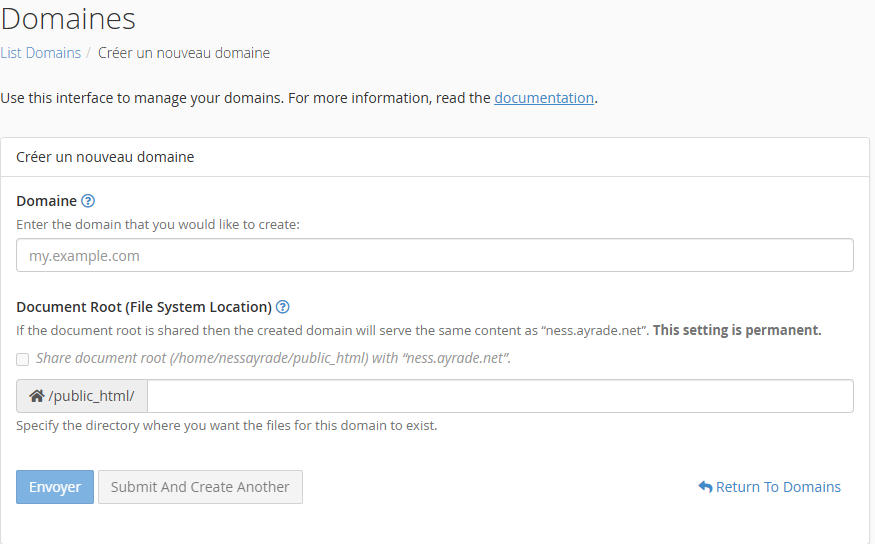Click Document Root (File System Location) label

(x=144, y=307)
